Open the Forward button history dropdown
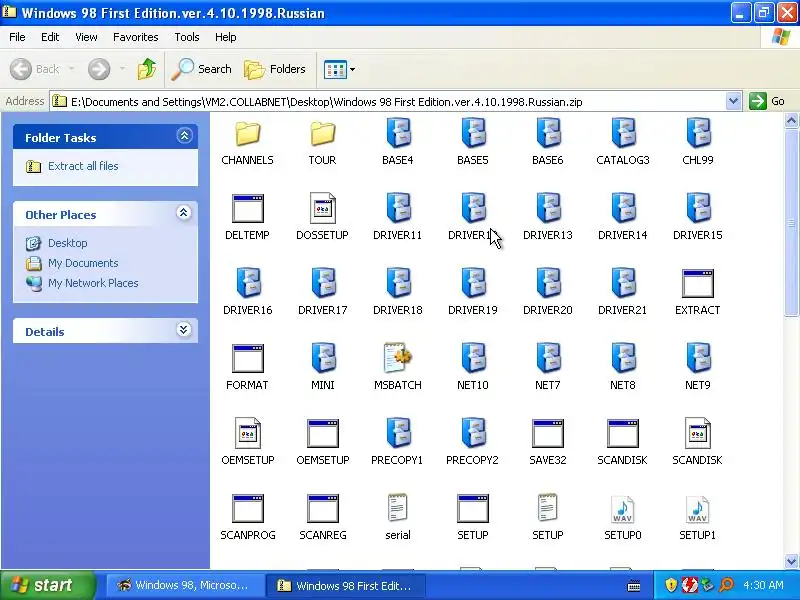This screenshot has width=800, height=600. [x=122, y=69]
